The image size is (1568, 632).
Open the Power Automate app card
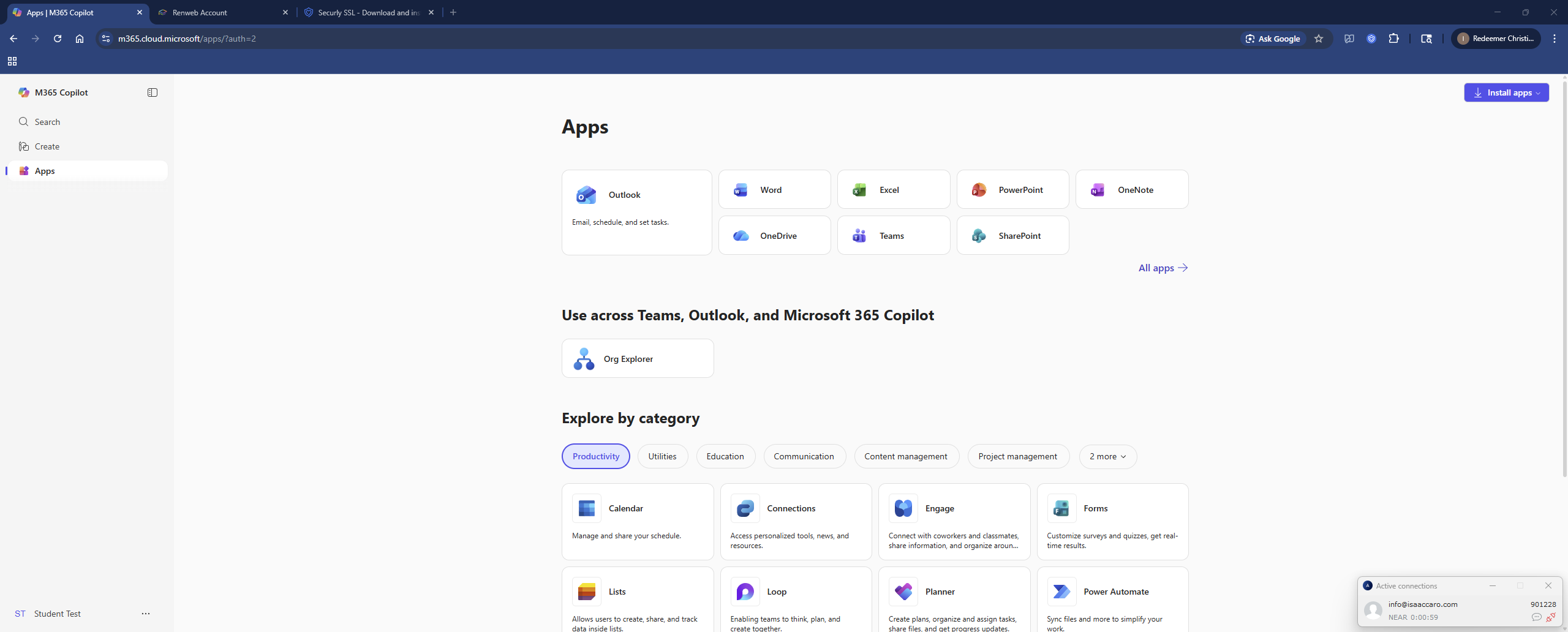point(1112,600)
